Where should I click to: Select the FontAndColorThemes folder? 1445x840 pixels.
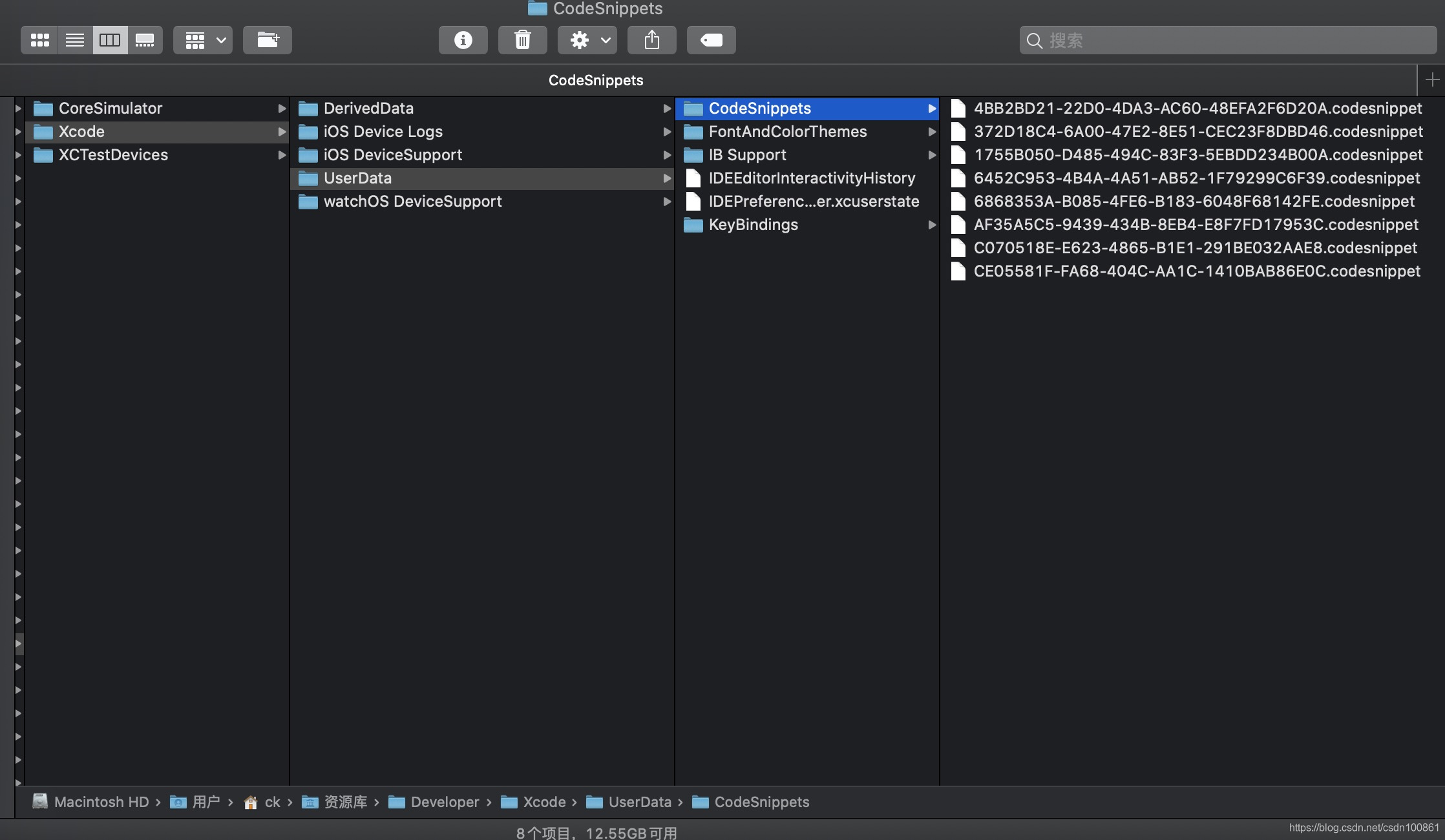click(x=787, y=132)
